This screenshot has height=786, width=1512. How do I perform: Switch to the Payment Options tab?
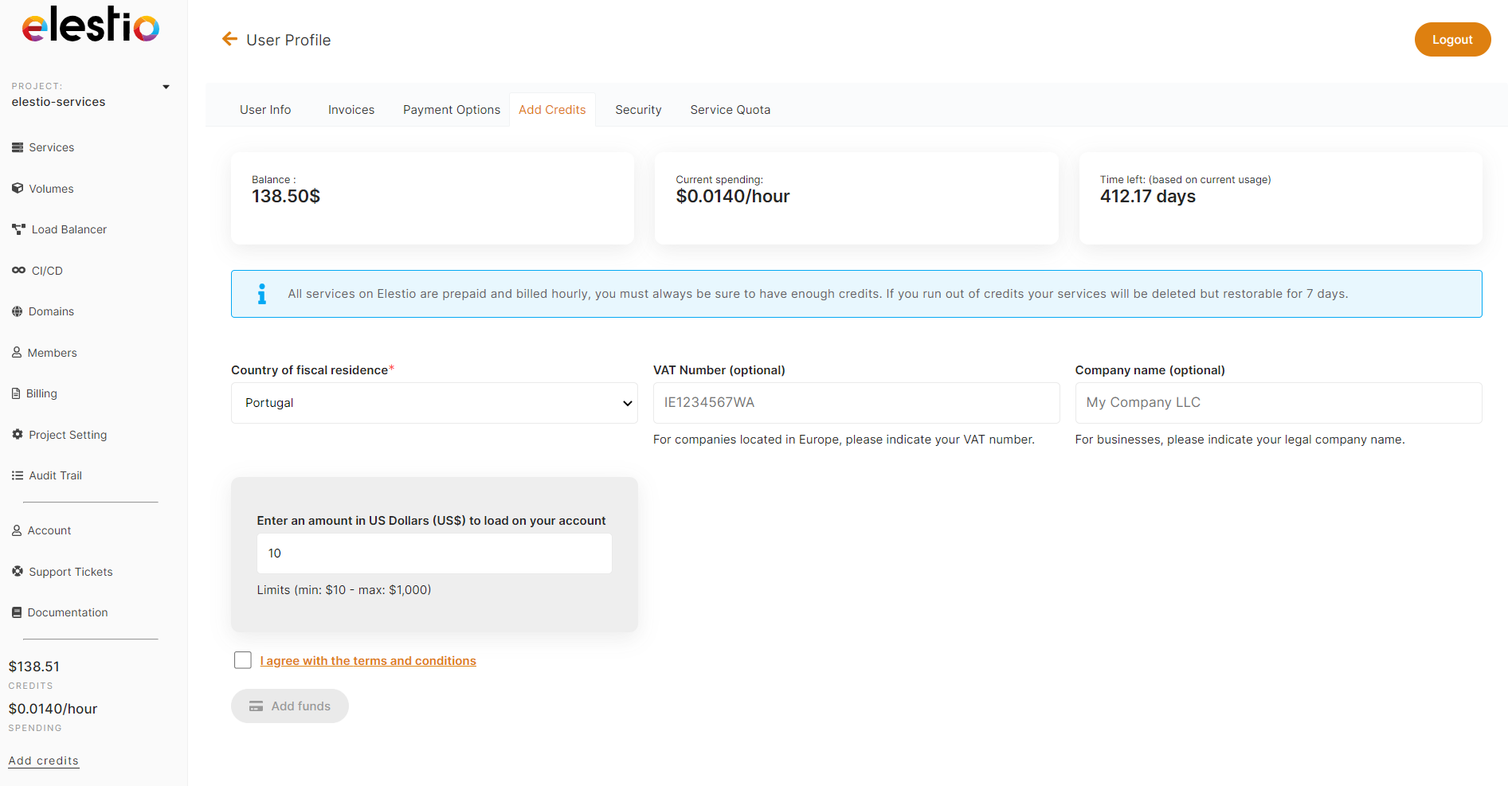coord(451,110)
